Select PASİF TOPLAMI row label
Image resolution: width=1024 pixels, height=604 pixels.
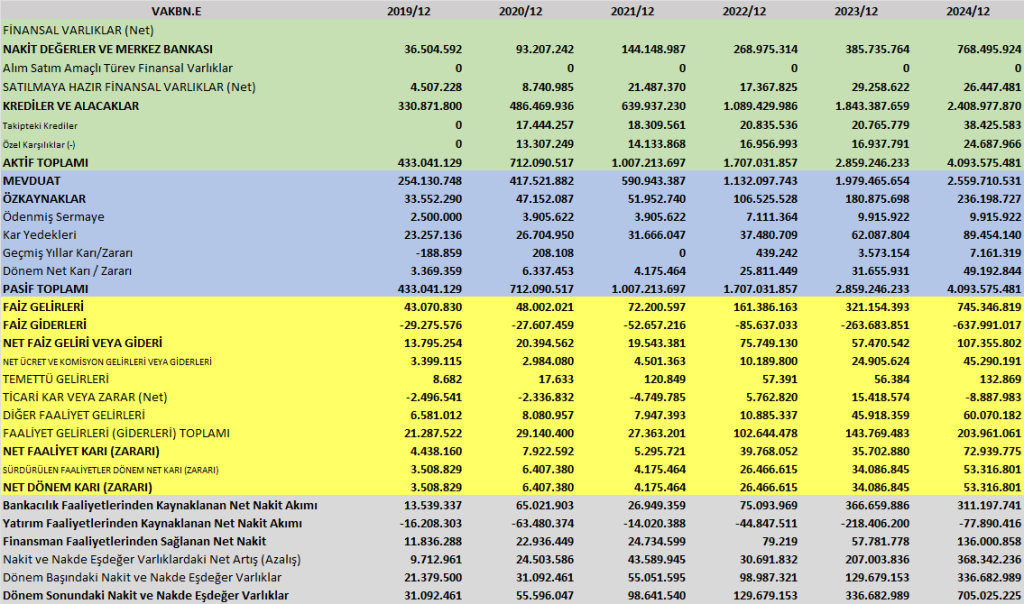pyautogui.click(x=46, y=289)
